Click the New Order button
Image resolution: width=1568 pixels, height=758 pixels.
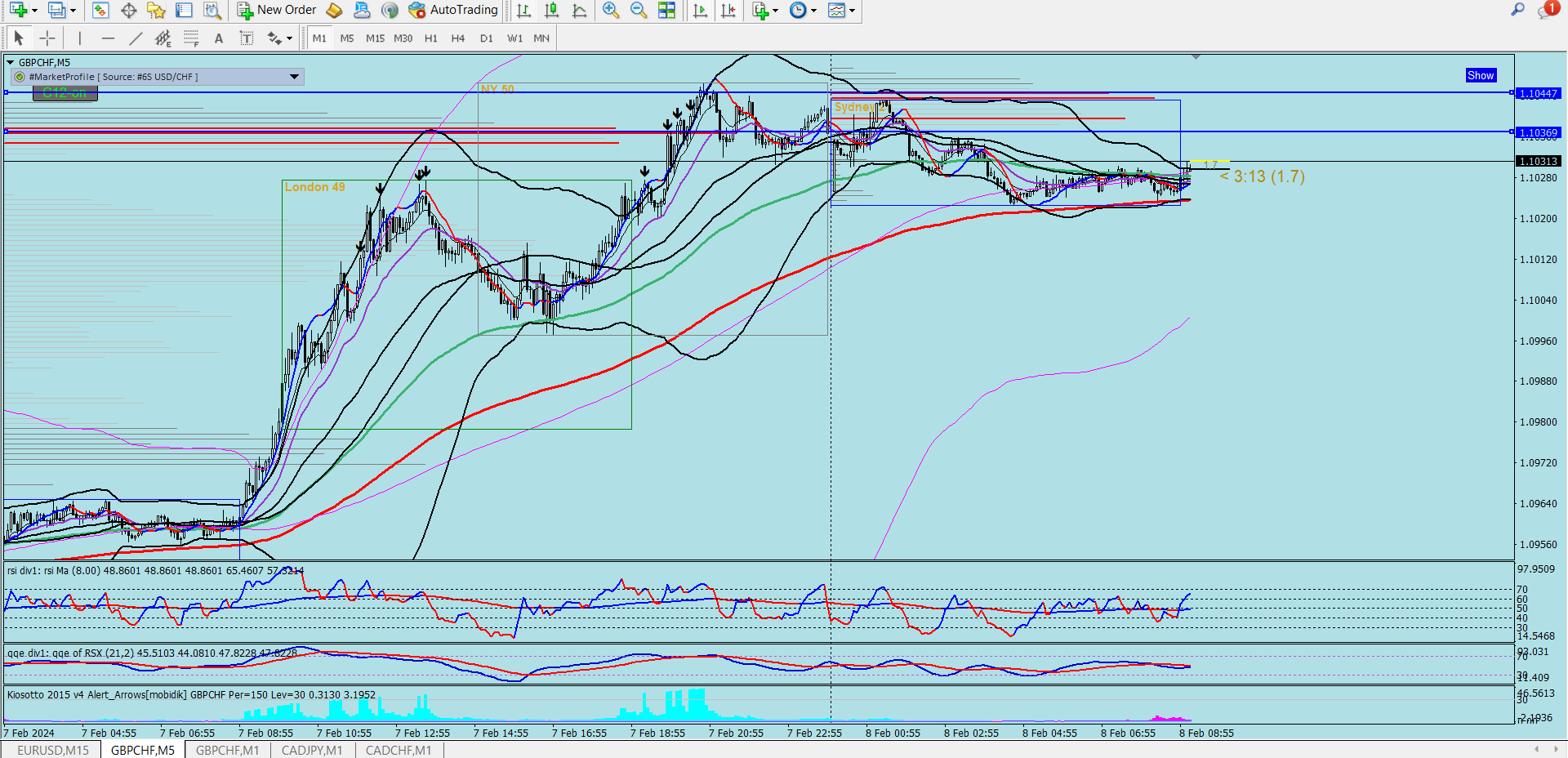pos(277,10)
